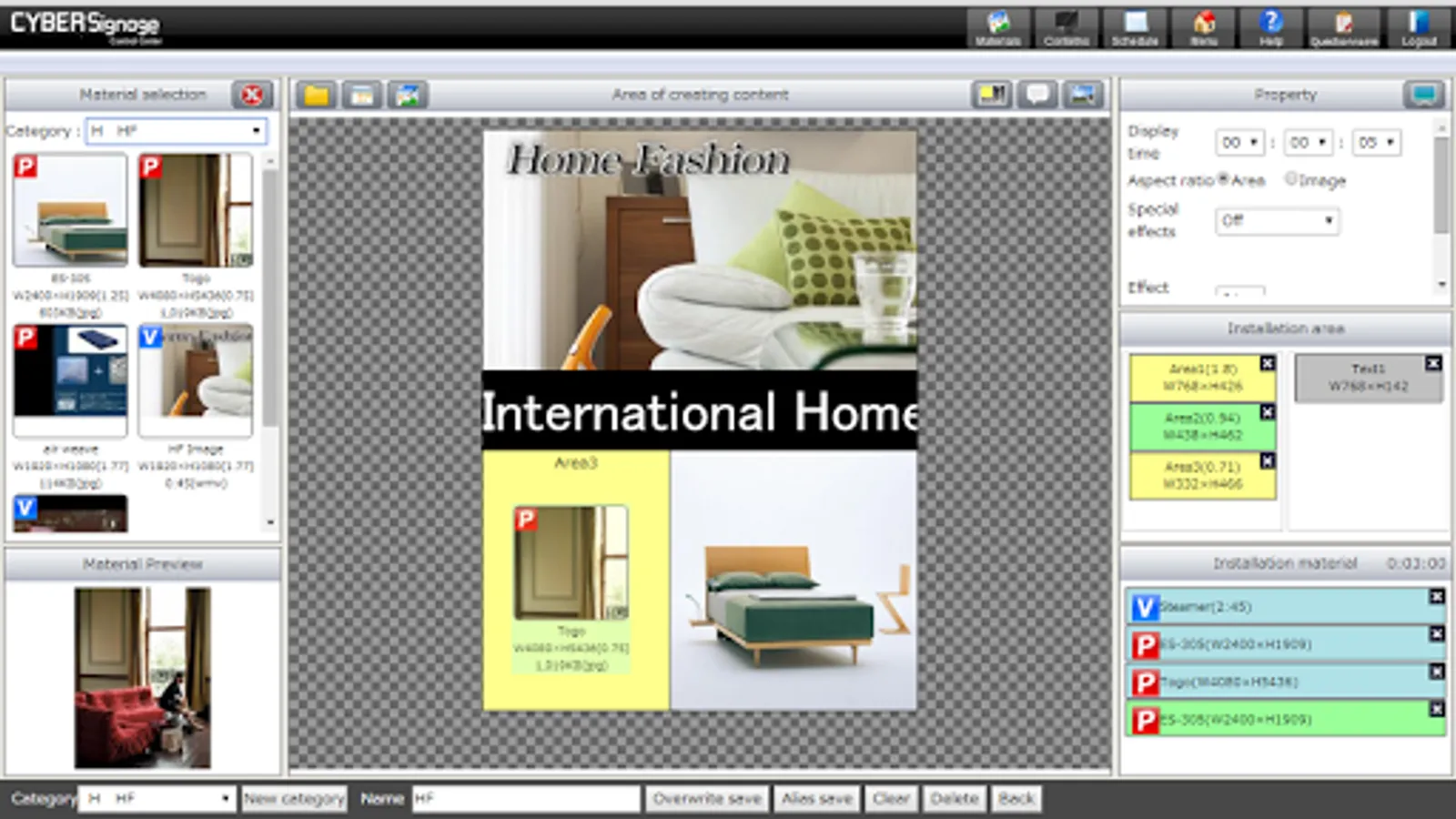Click the yellow area layout icon
The image size is (1456, 819).
tap(992, 95)
